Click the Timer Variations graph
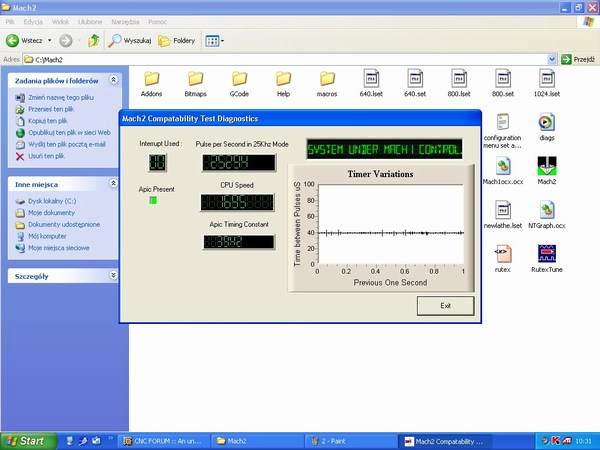Image resolution: width=600 pixels, height=450 pixels. 390,225
